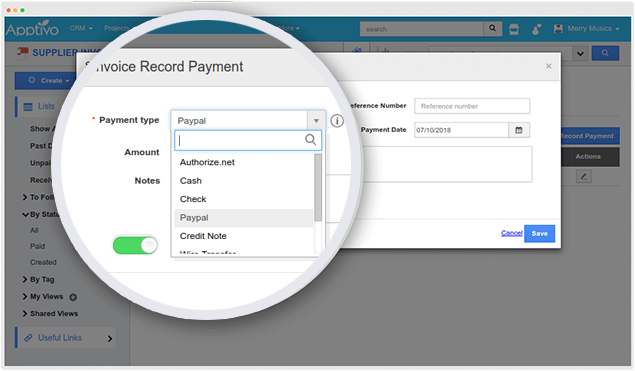Open the notifications icon next to store

click(536, 29)
